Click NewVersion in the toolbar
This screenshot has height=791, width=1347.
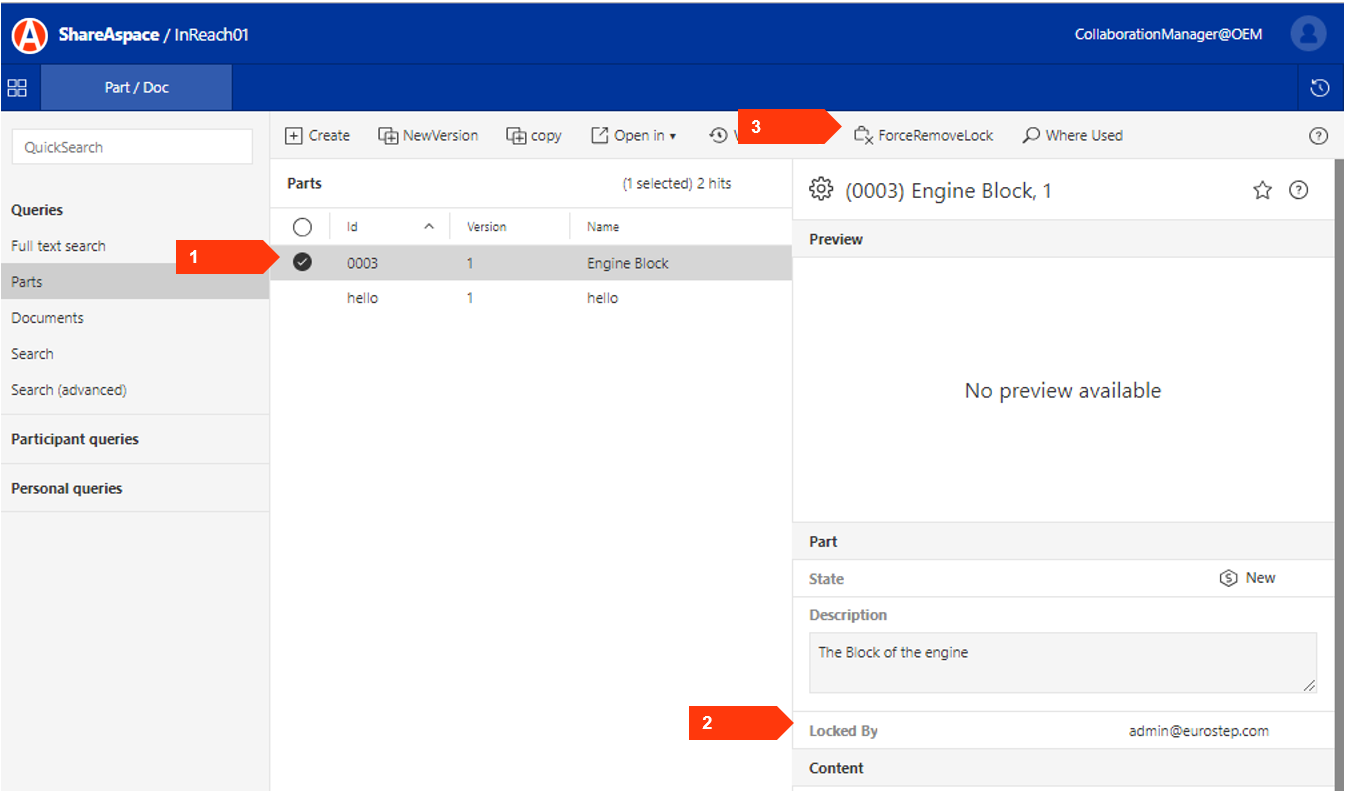(x=428, y=135)
